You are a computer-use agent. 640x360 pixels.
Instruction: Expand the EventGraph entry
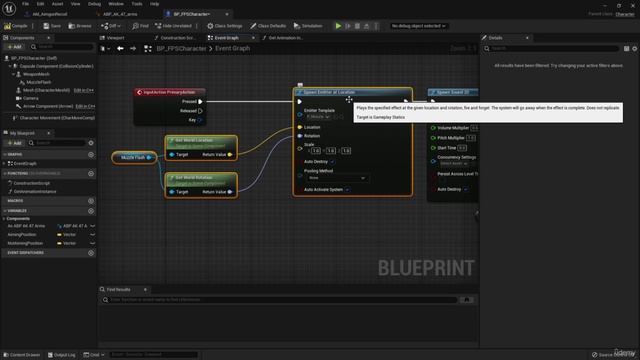point(4,163)
